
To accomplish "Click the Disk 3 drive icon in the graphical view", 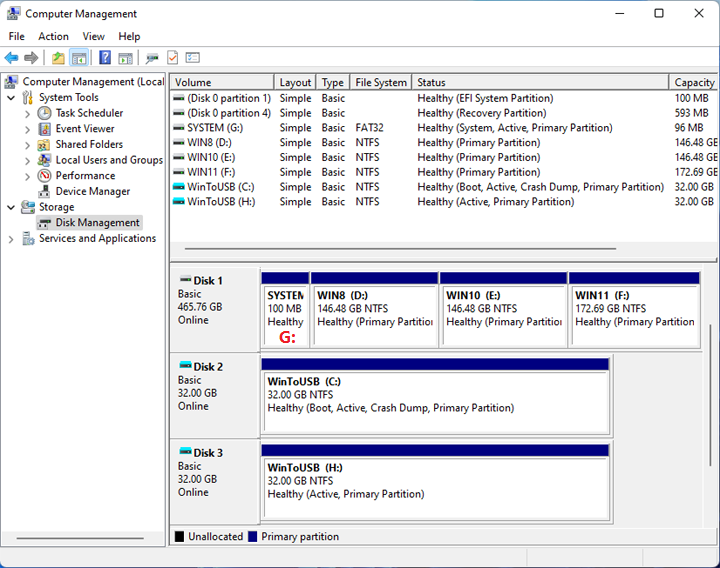I will coord(186,451).
